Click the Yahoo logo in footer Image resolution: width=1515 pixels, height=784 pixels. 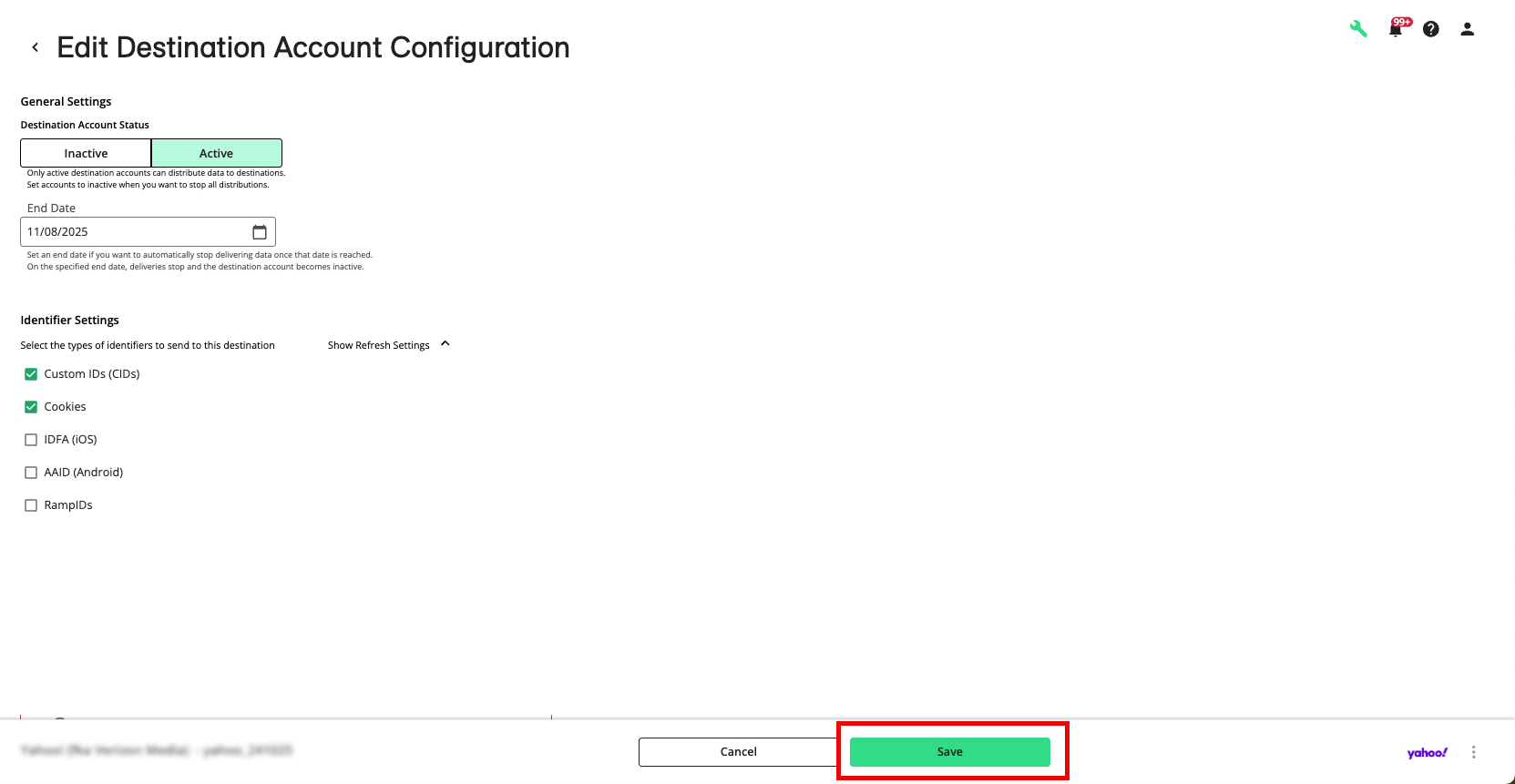point(1427,752)
